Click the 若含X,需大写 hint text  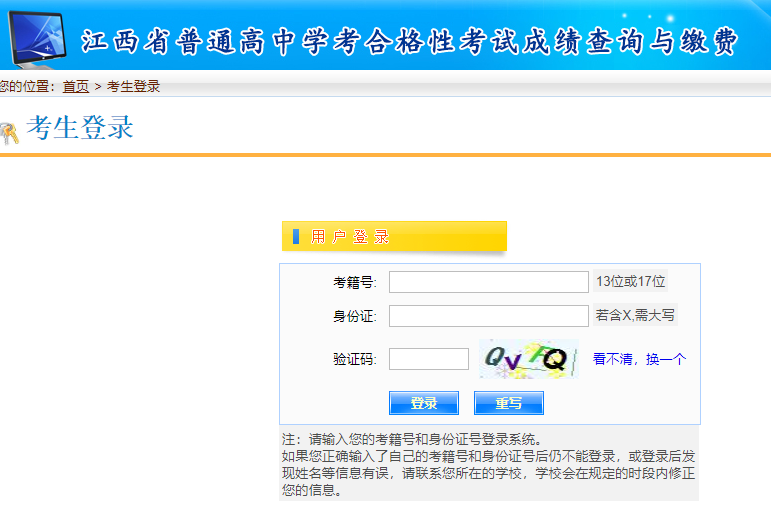[x=635, y=316]
